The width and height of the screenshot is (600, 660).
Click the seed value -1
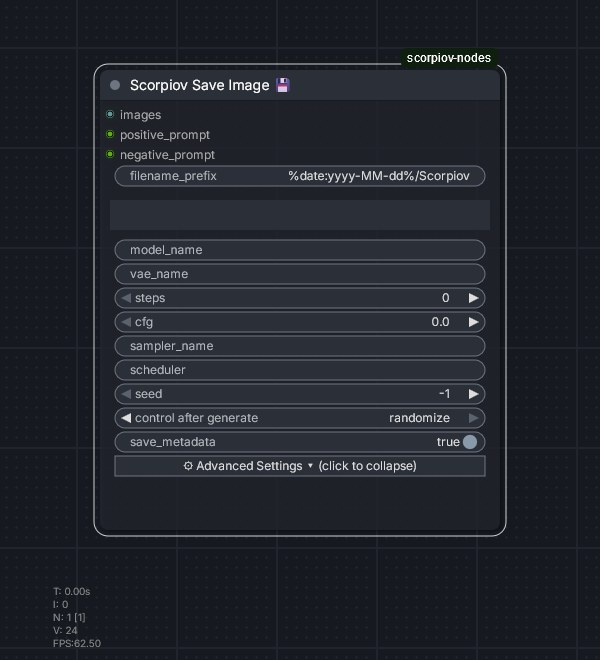pyautogui.click(x=445, y=394)
